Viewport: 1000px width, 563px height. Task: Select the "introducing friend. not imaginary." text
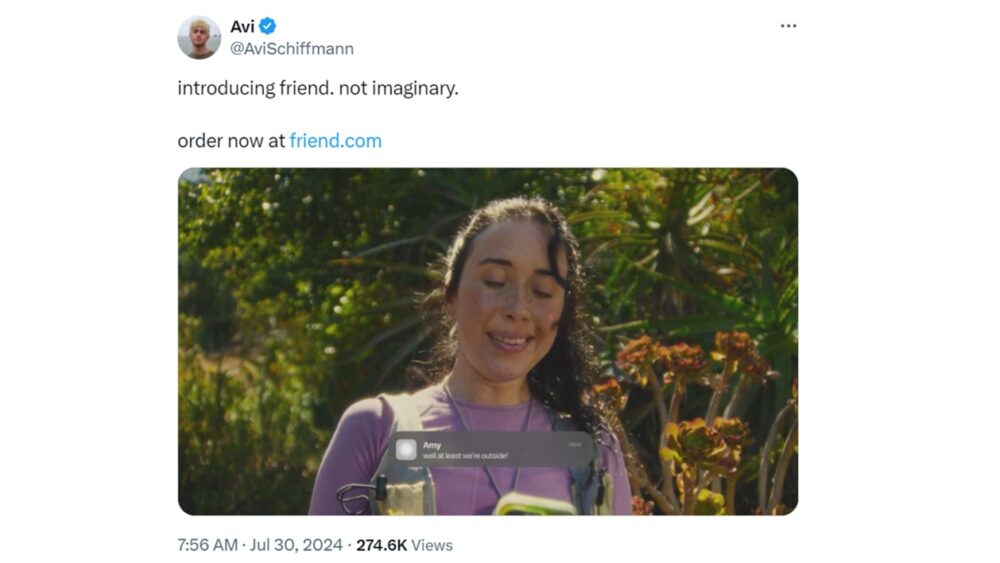317,88
